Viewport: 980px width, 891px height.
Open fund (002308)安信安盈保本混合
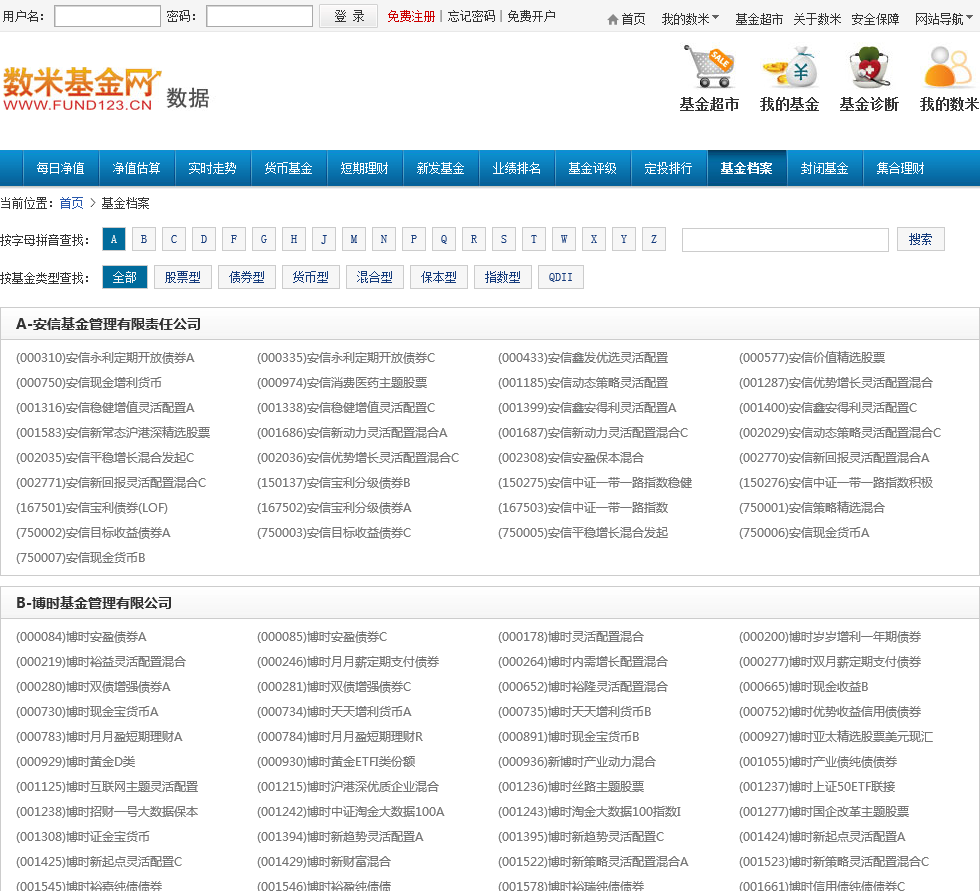click(571, 458)
